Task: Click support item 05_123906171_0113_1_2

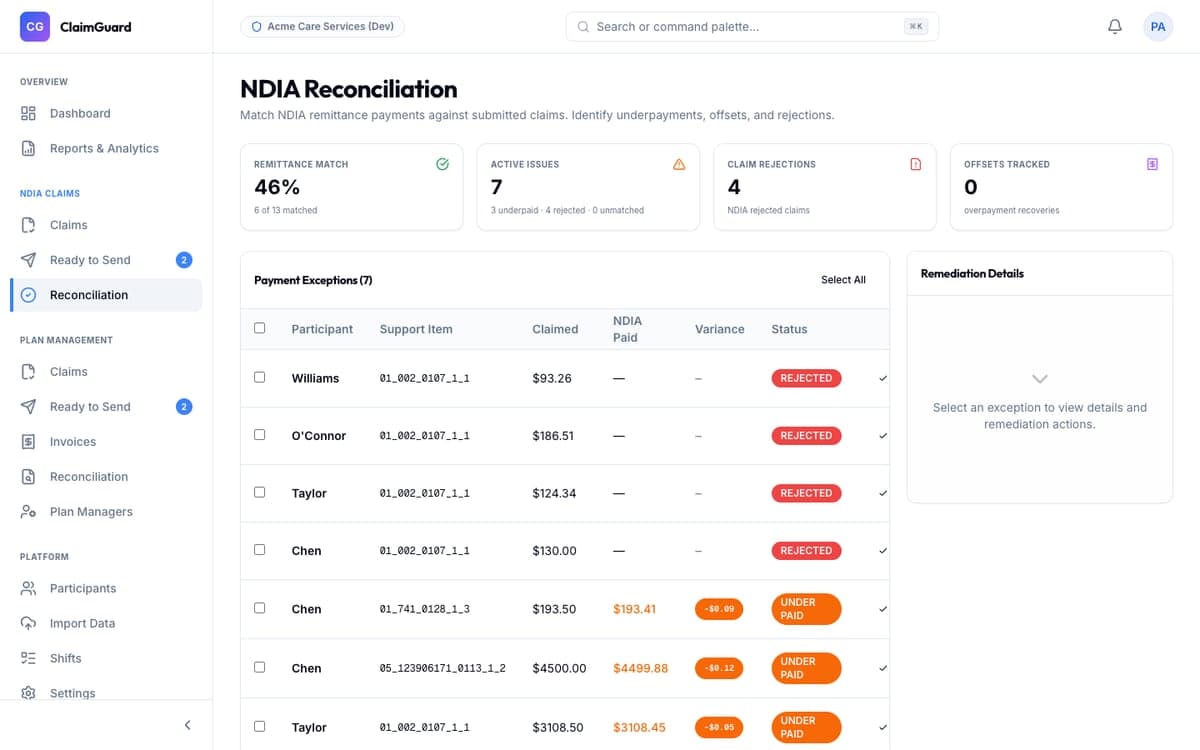Action: pos(442,668)
